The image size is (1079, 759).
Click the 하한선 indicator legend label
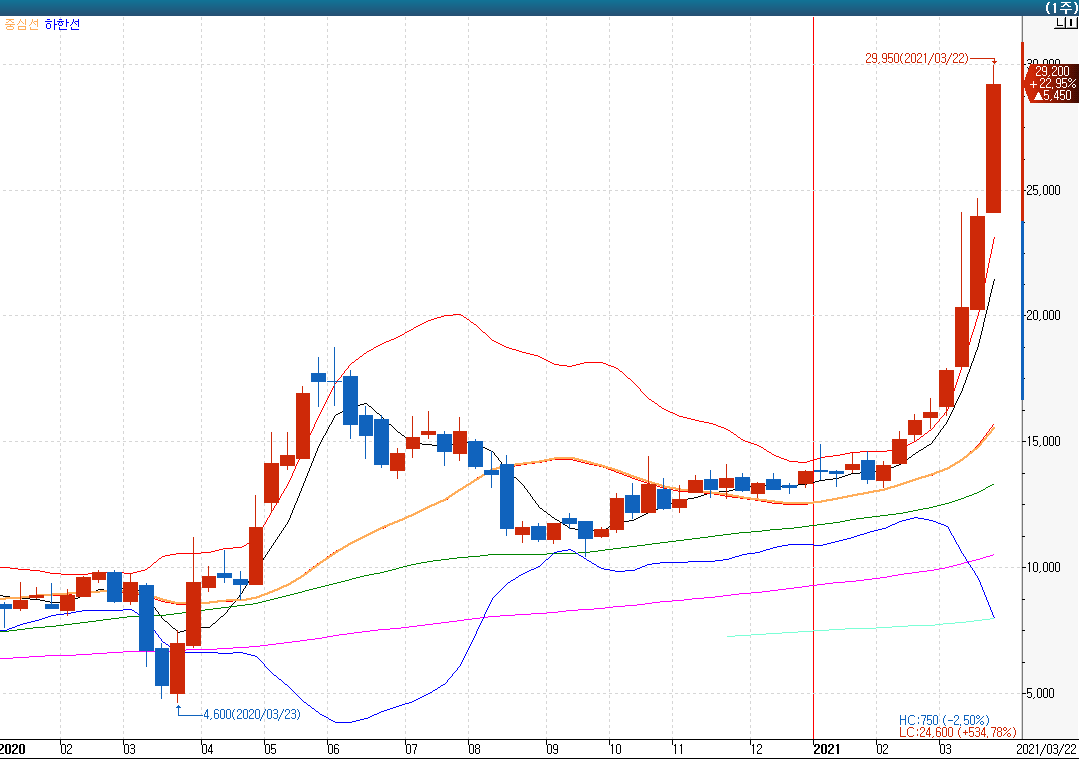click(62, 24)
